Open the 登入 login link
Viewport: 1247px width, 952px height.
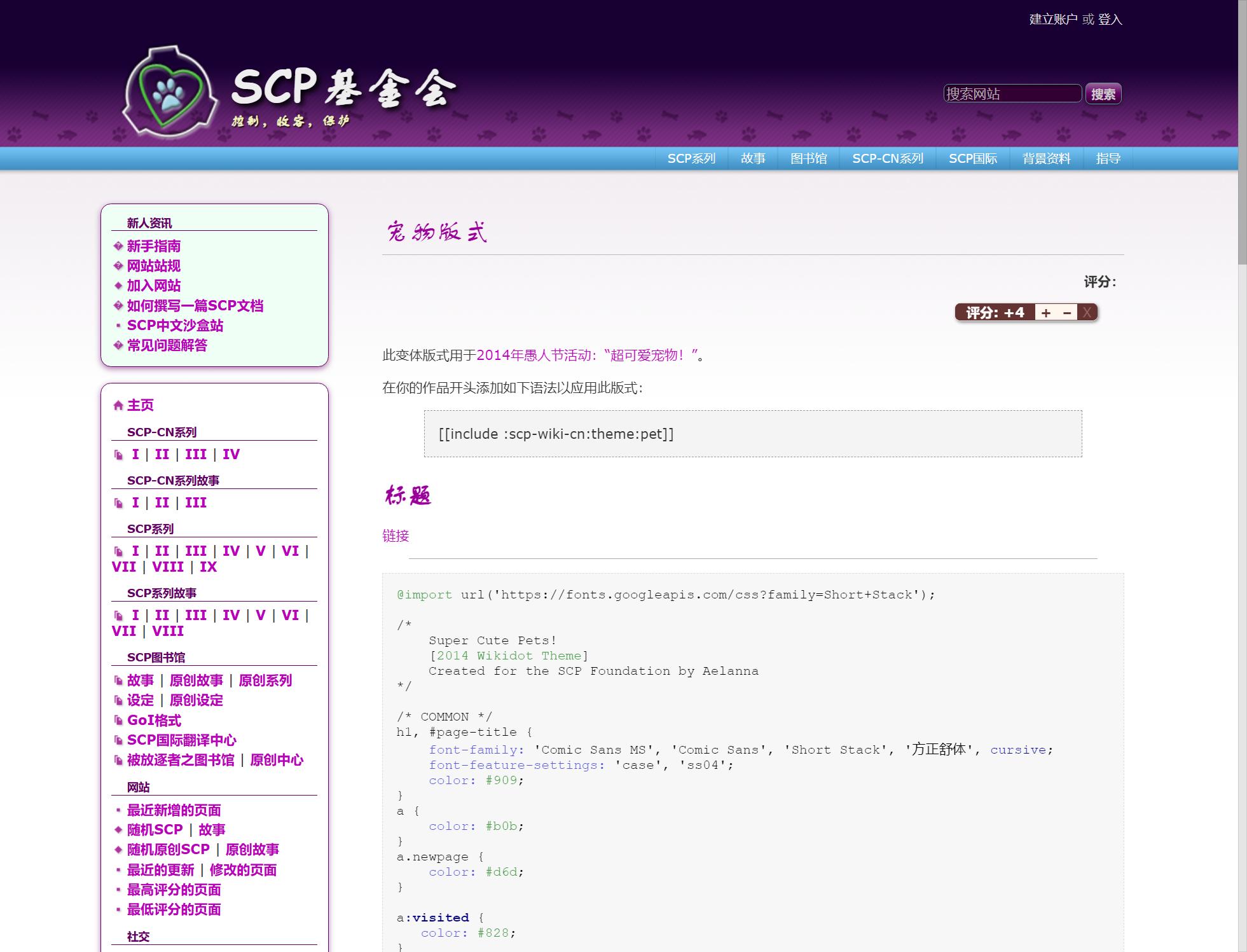point(1110,19)
